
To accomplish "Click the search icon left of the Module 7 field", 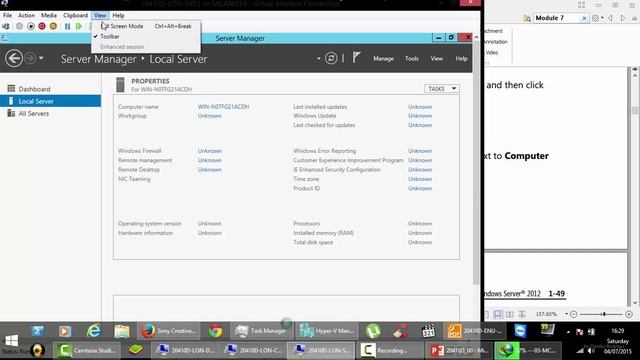I will tap(527, 18).
